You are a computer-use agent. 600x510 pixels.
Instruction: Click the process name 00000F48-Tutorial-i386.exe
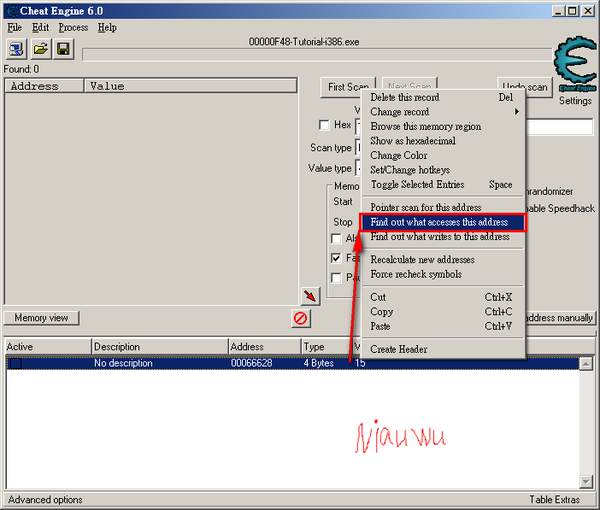click(x=304, y=42)
